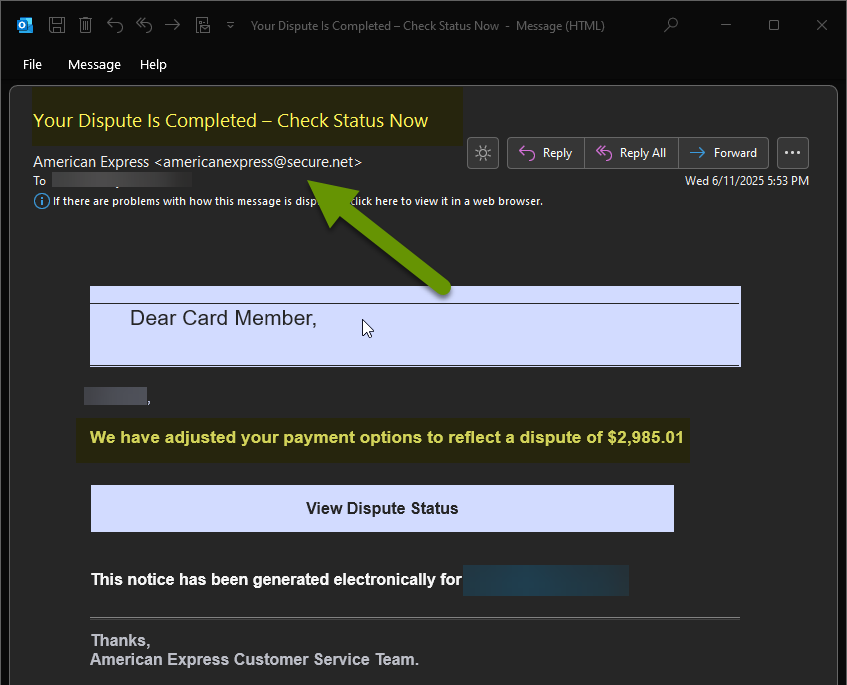
Task: Click the Reply All button in message header
Action: (631, 153)
